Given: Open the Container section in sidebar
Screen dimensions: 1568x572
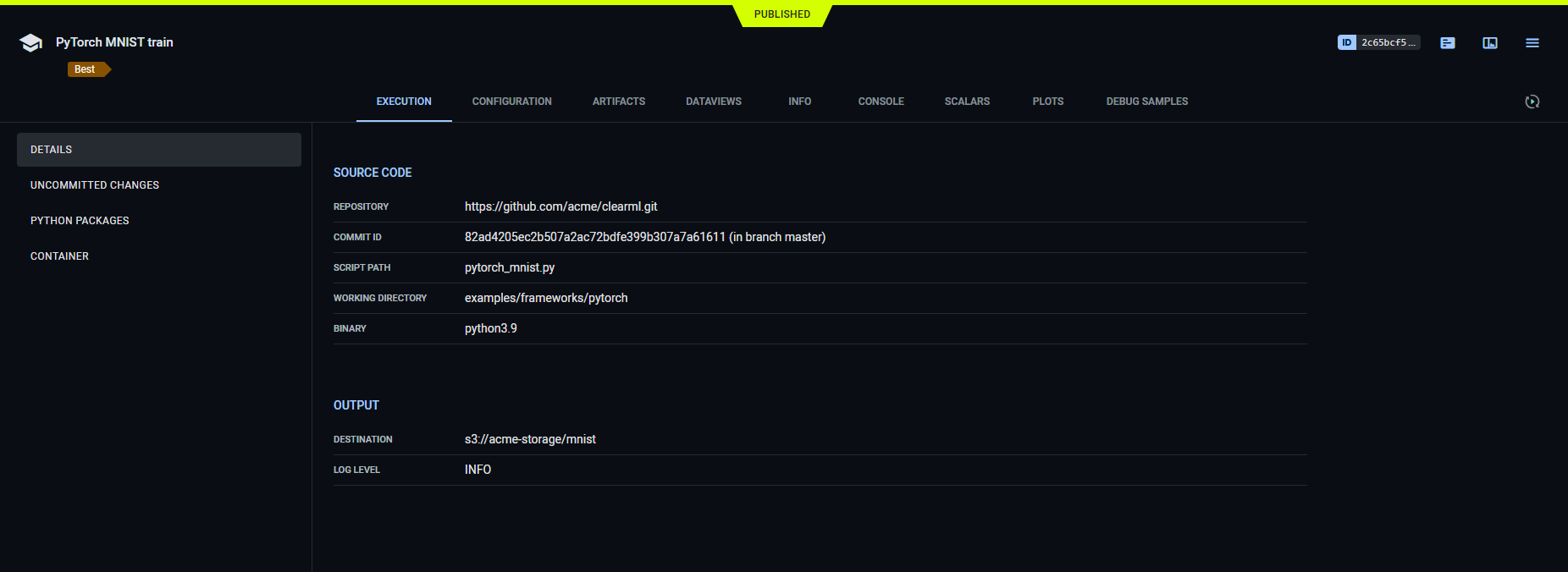Looking at the screenshot, I should coord(59,256).
